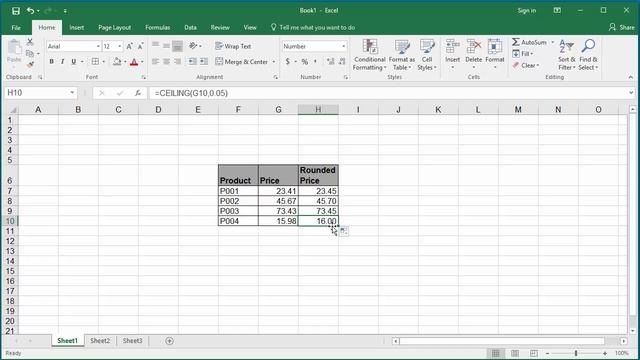The image size is (640, 360).
Task: Delete cells using the Delete icon
Action: click(474, 47)
